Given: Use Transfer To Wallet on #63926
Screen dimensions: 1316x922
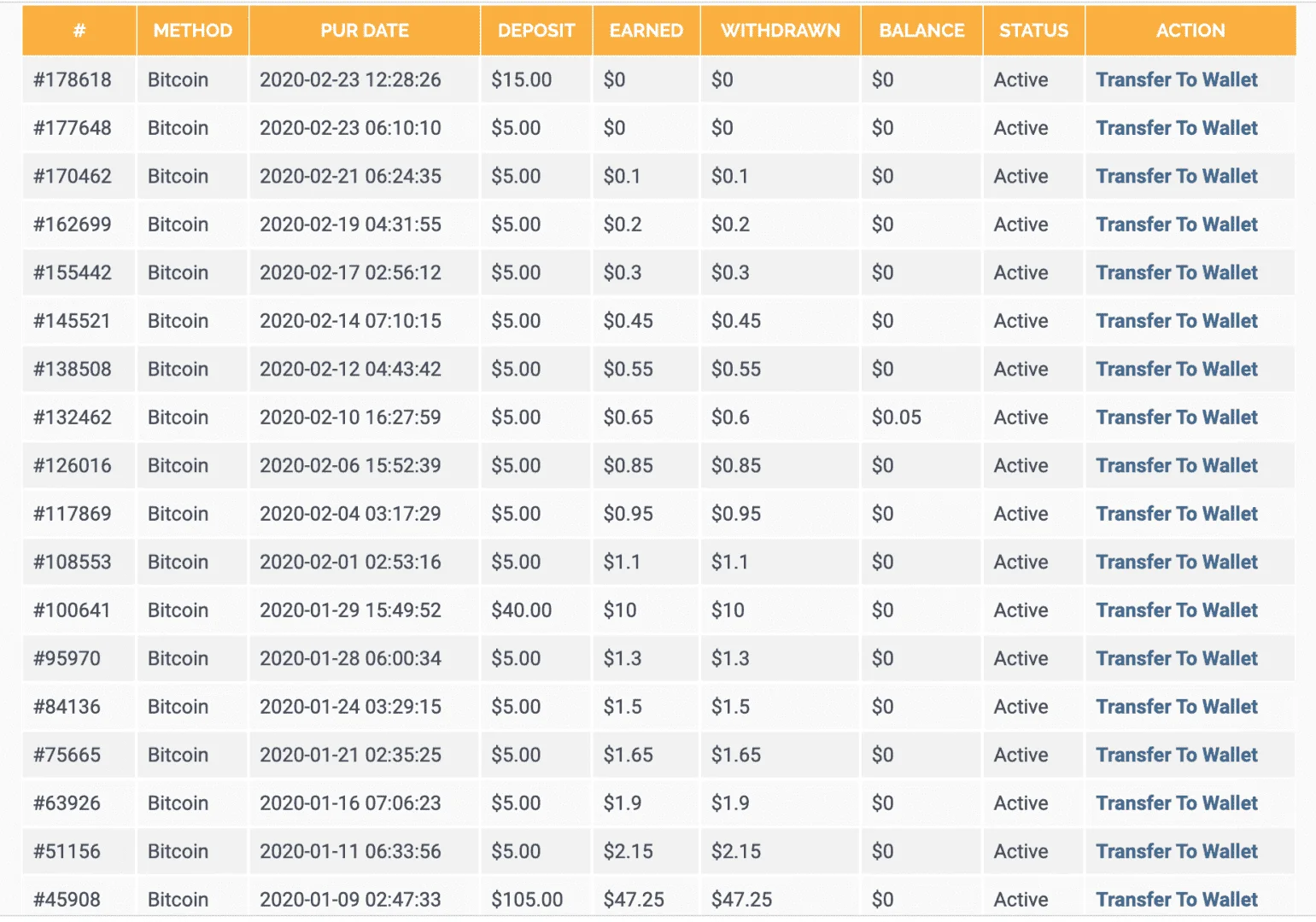Looking at the screenshot, I should [1176, 803].
